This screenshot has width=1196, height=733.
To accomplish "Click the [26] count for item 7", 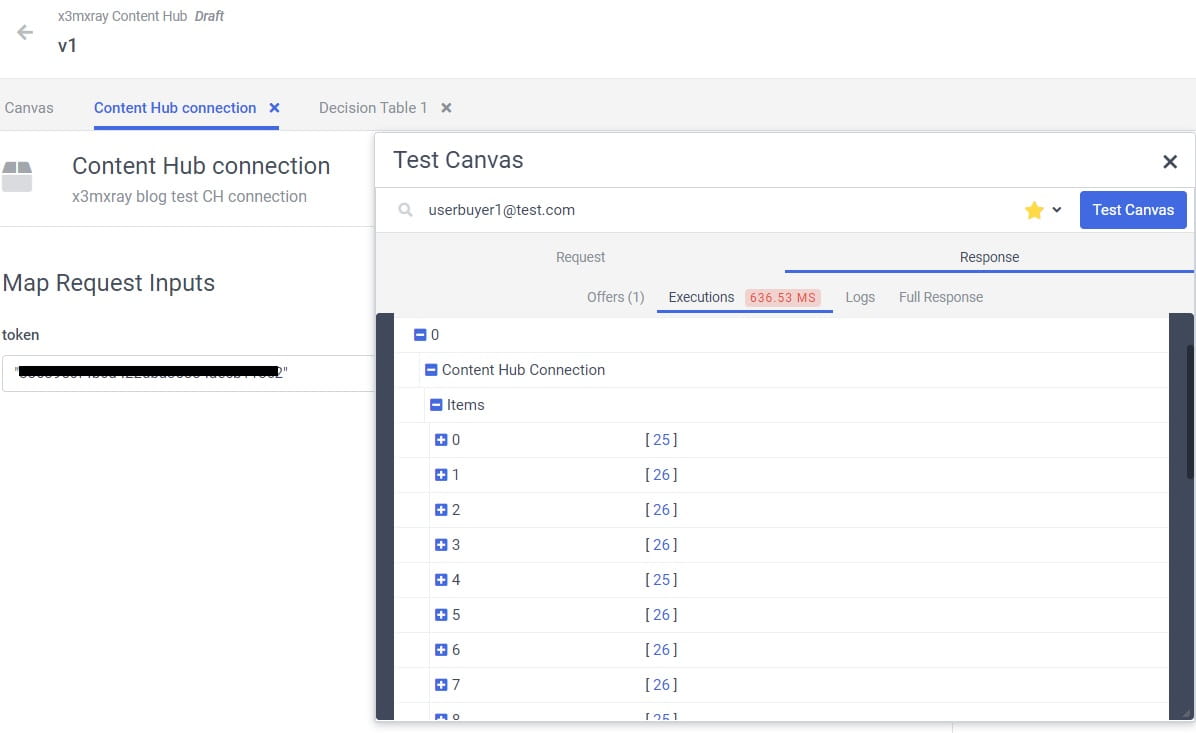I will pyautogui.click(x=661, y=685).
